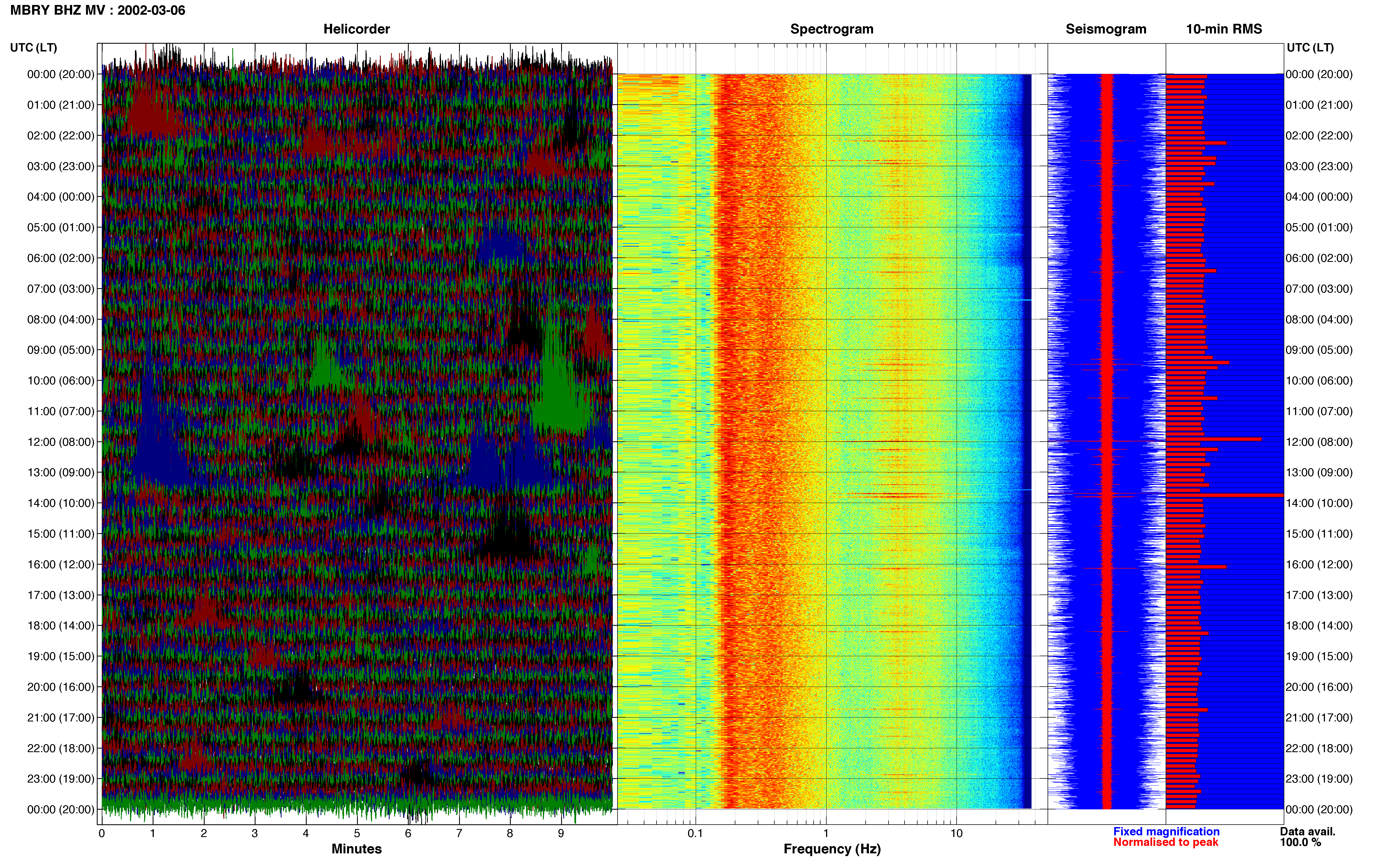Viewport: 1388px width, 868px height.
Task: Click minute tick label "9" on helicorder axis
Action: [x=561, y=833]
